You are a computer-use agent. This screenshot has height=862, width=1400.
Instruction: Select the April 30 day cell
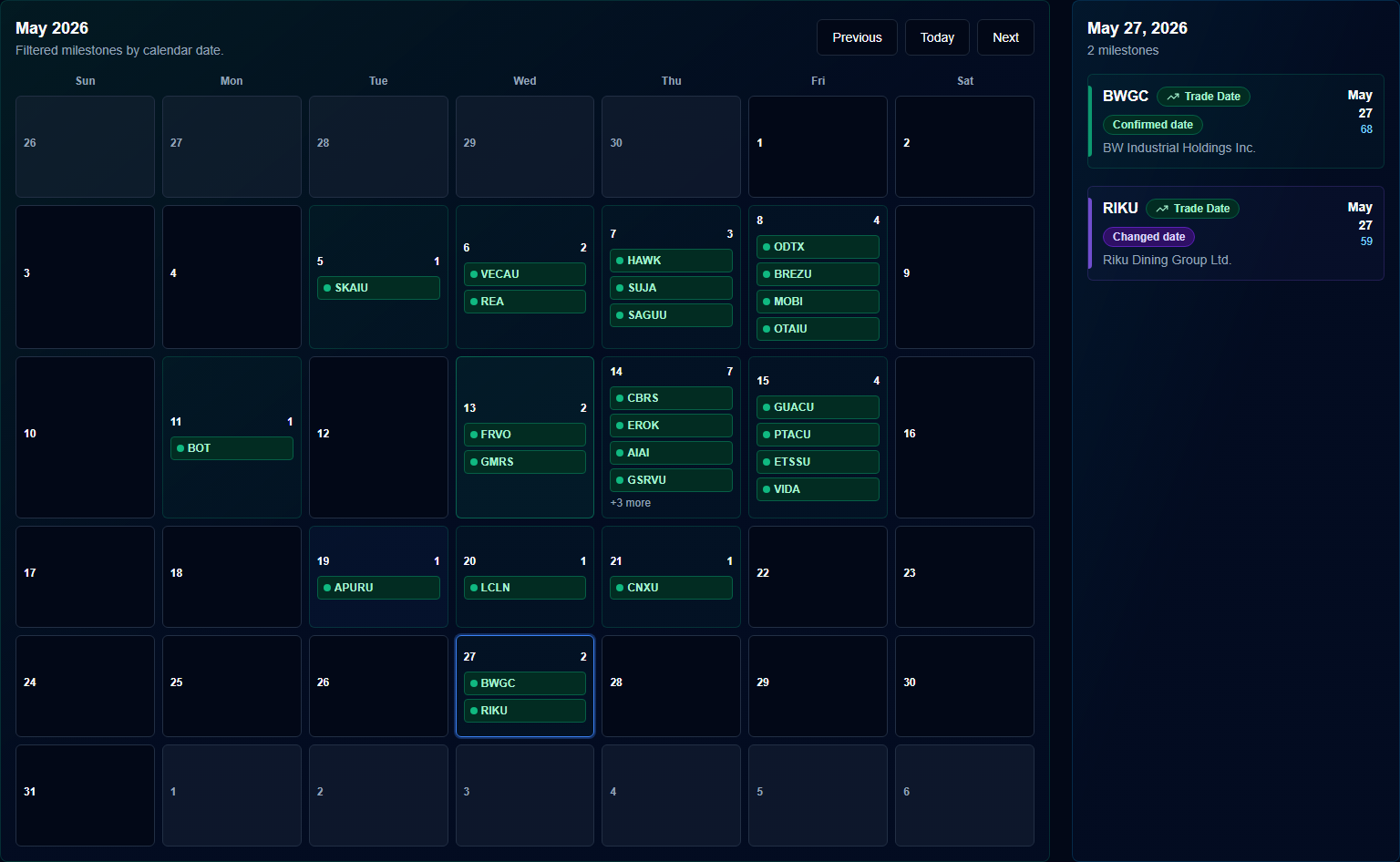pos(671,147)
